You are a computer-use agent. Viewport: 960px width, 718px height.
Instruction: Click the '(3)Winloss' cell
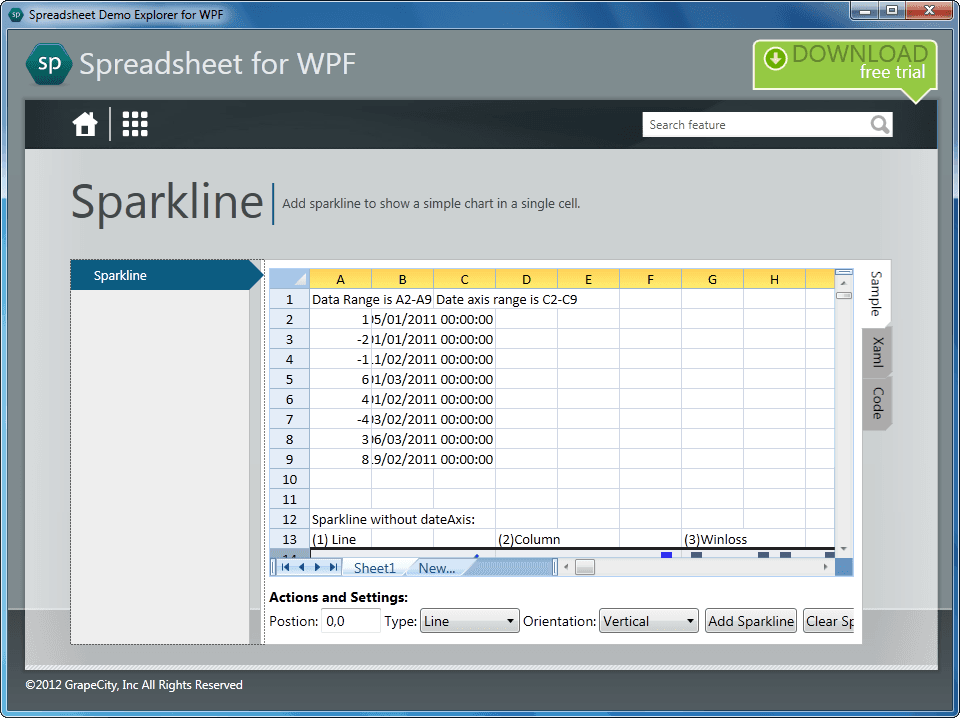(713, 539)
